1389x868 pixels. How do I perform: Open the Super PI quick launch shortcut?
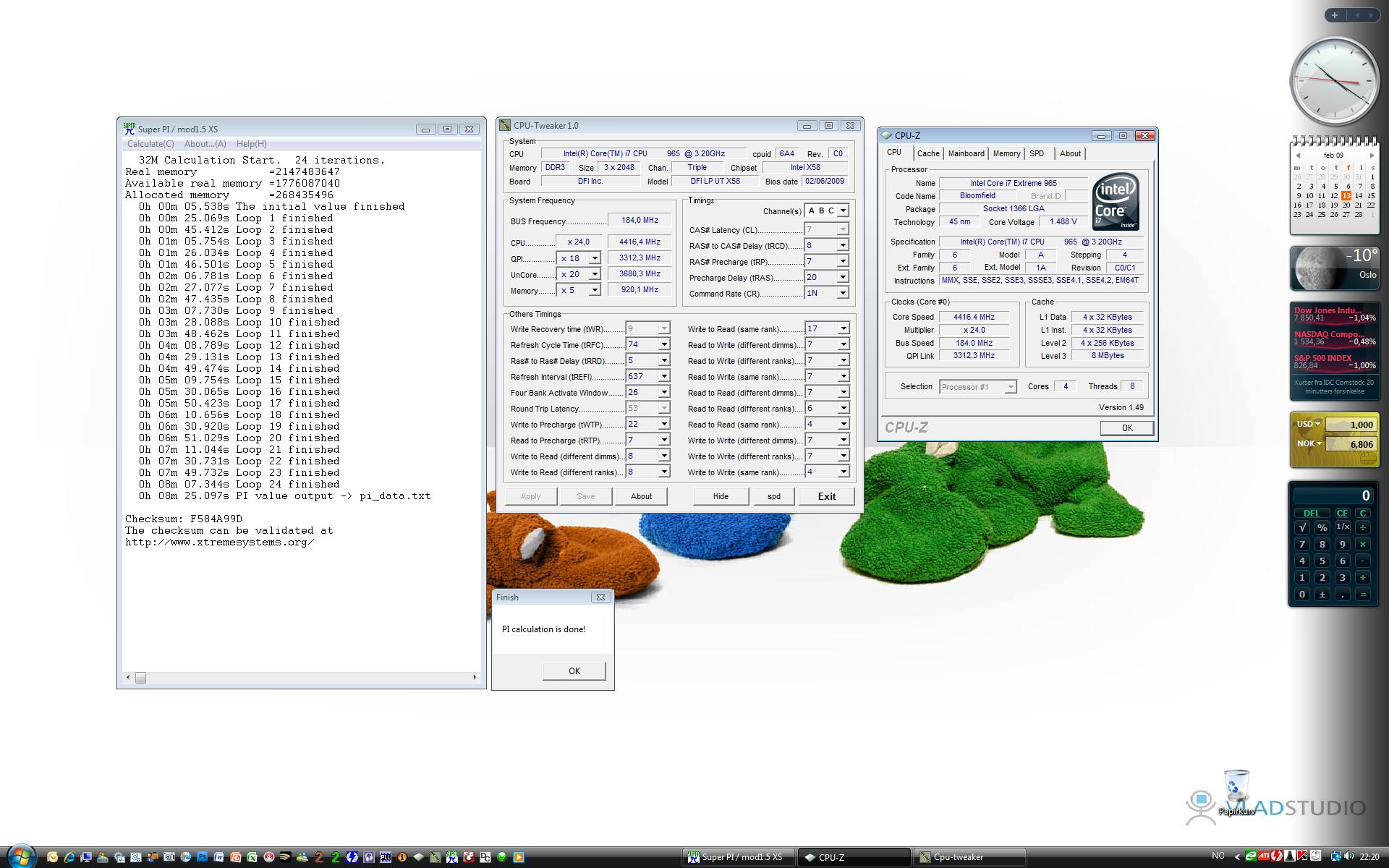(x=451, y=857)
